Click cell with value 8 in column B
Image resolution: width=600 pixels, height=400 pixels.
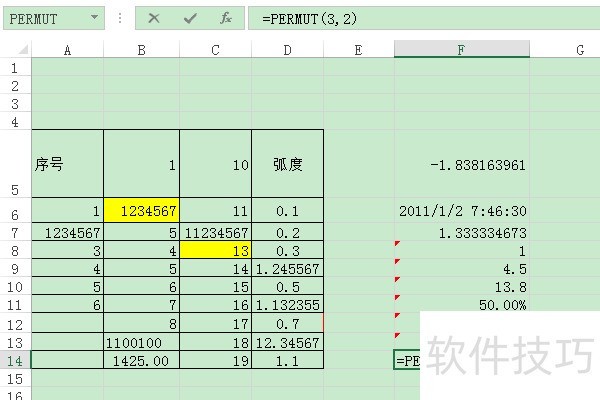point(142,324)
